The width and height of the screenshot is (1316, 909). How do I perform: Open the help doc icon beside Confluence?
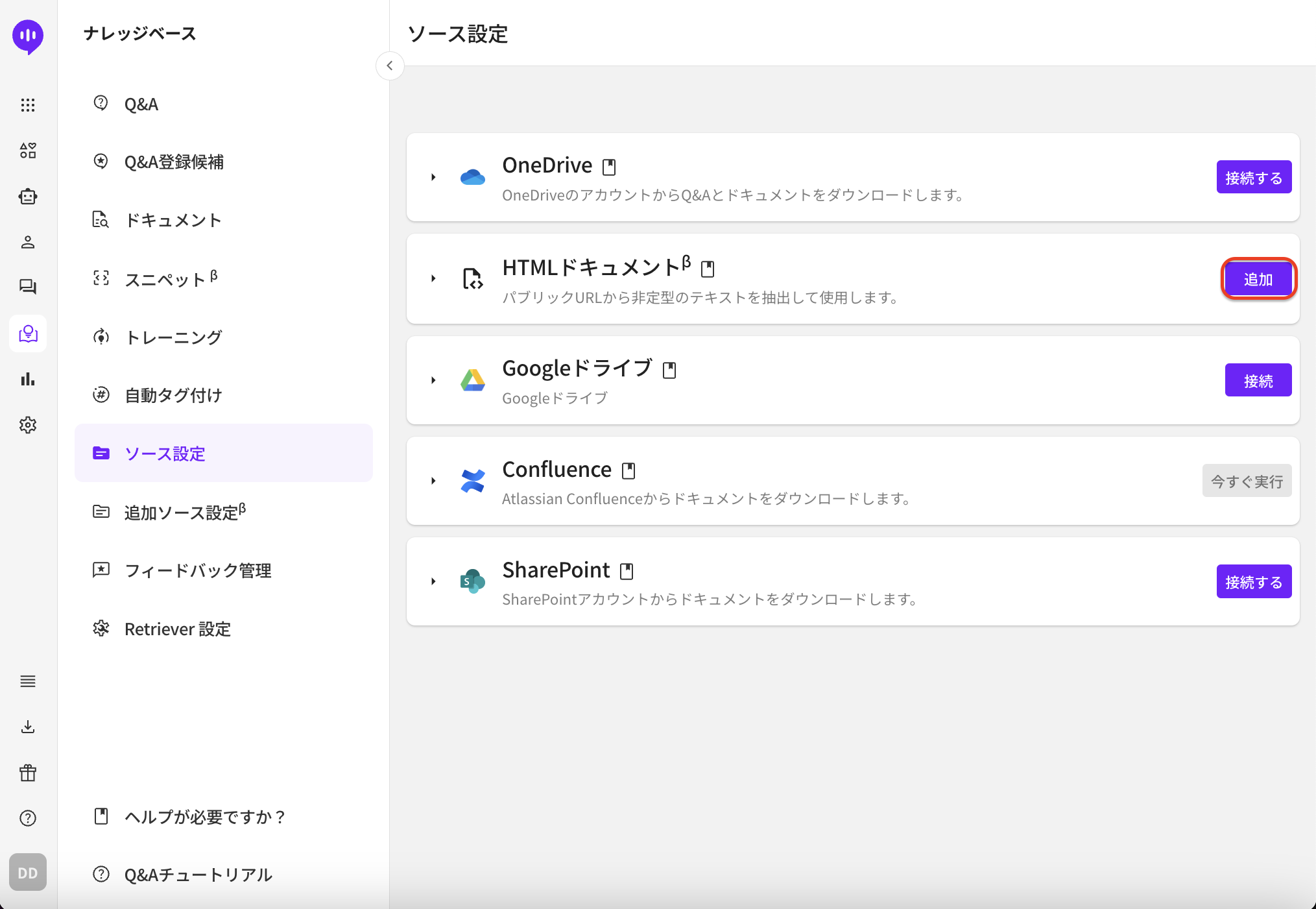628,471
